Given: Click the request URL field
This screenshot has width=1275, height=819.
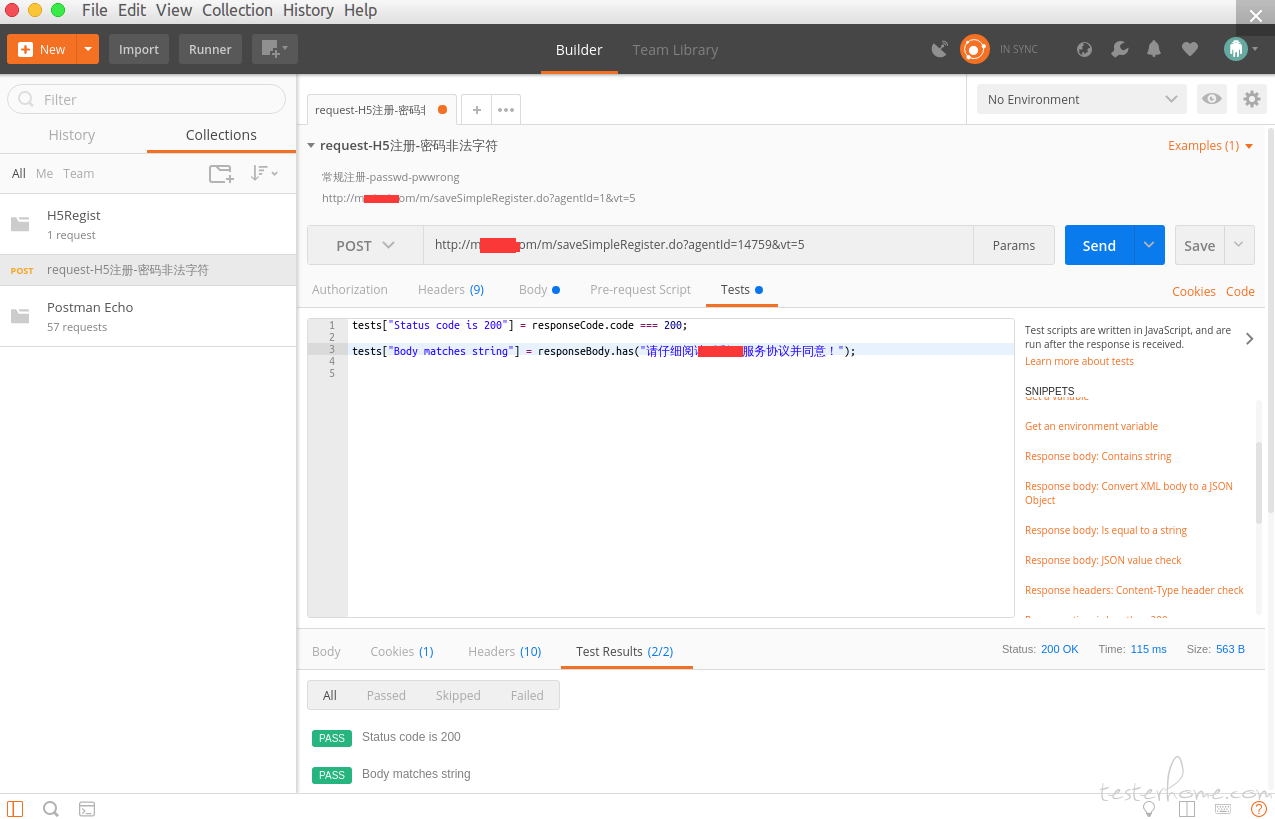Looking at the screenshot, I should point(698,245).
